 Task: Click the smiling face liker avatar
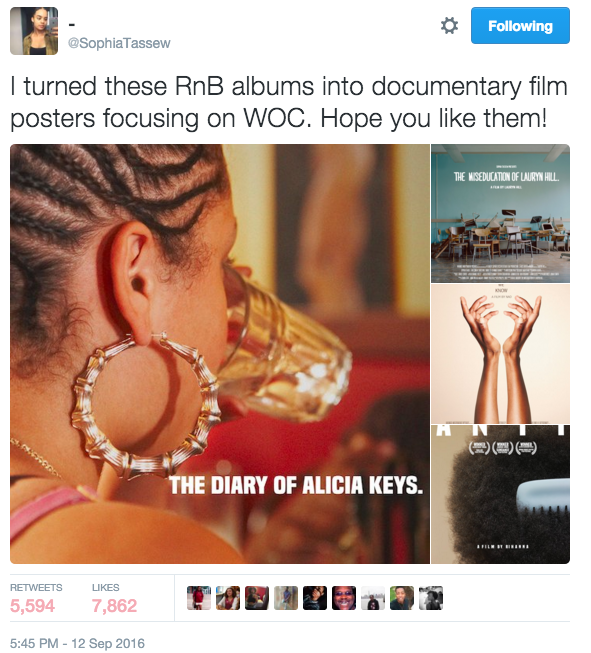(x=344, y=598)
